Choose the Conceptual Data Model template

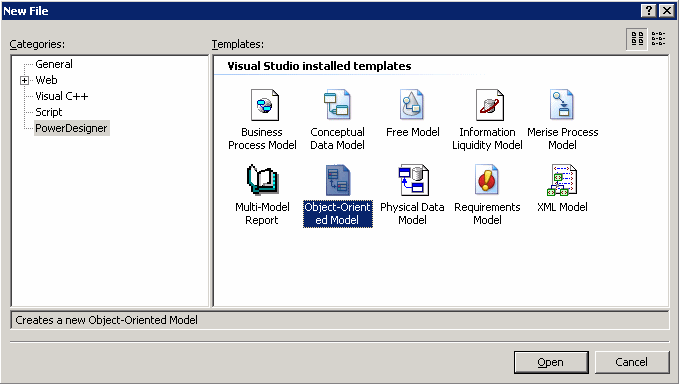pos(337,105)
